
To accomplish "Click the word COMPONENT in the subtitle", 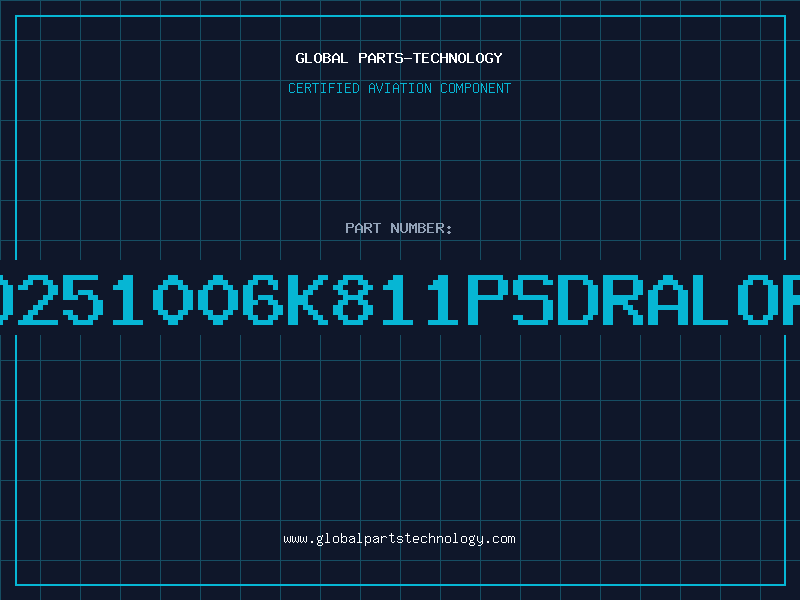I will point(475,88).
